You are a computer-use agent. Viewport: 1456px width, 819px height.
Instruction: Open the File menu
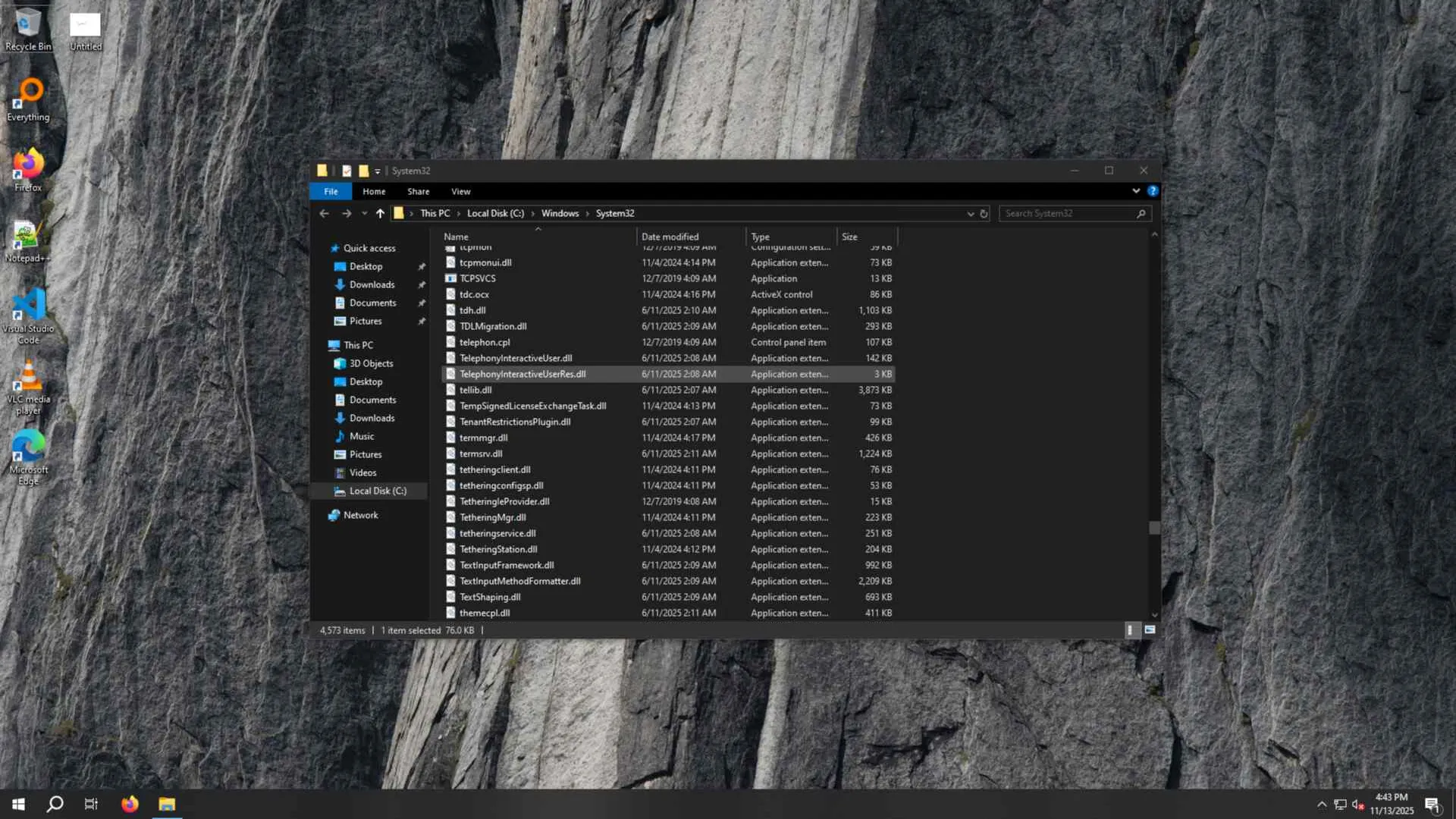[x=331, y=192]
